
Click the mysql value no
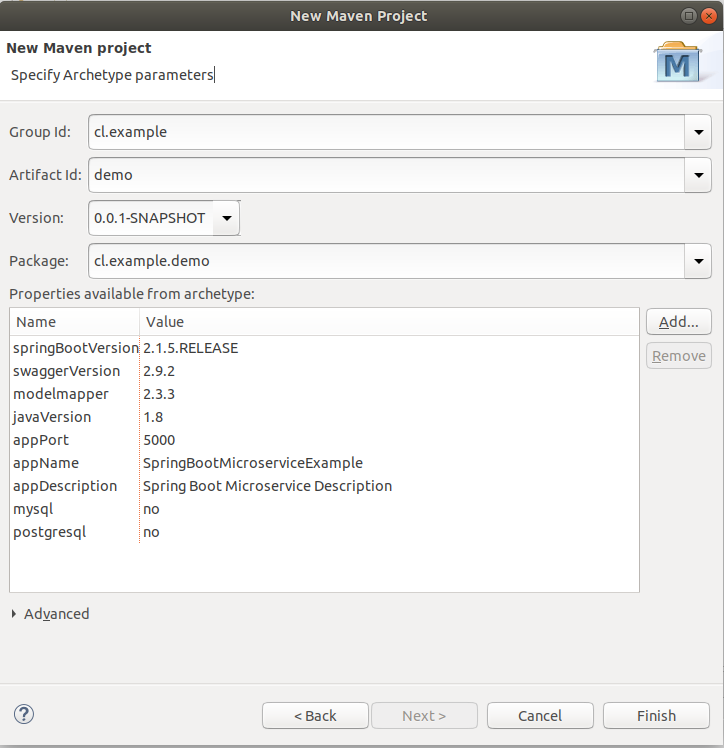(x=151, y=509)
